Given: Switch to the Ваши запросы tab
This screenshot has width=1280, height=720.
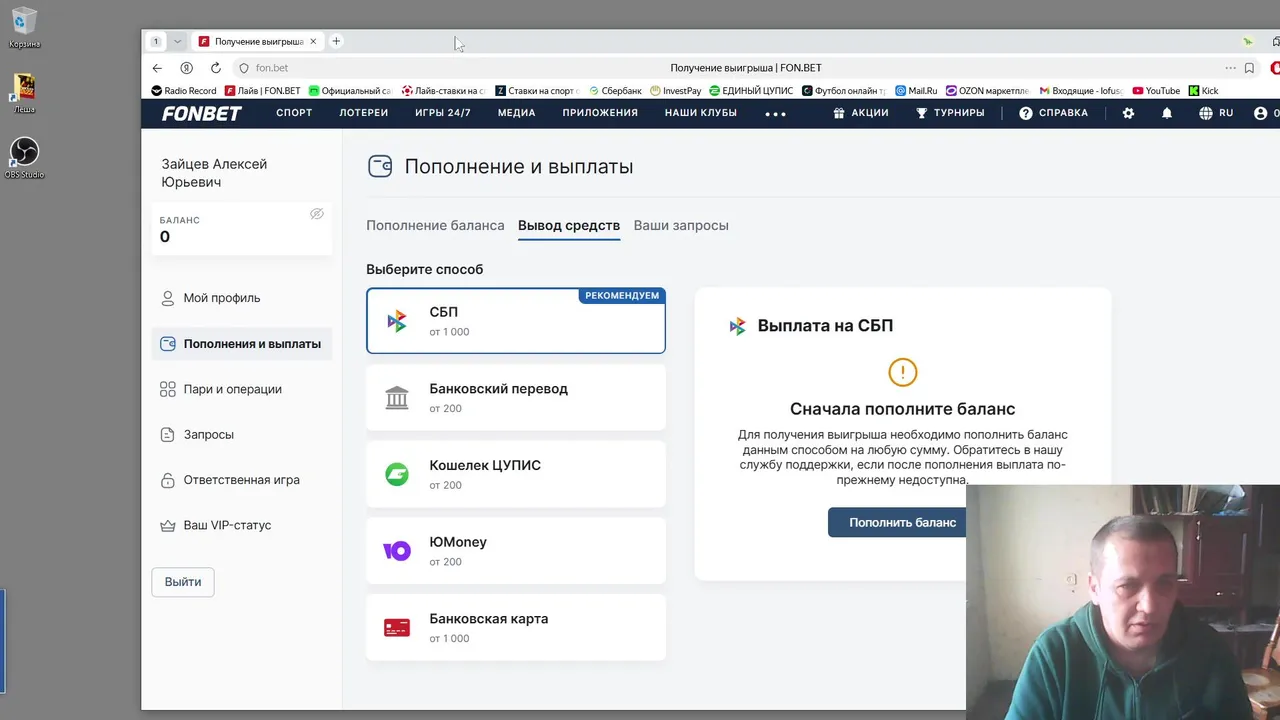Looking at the screenshot, I should (681, 225).
